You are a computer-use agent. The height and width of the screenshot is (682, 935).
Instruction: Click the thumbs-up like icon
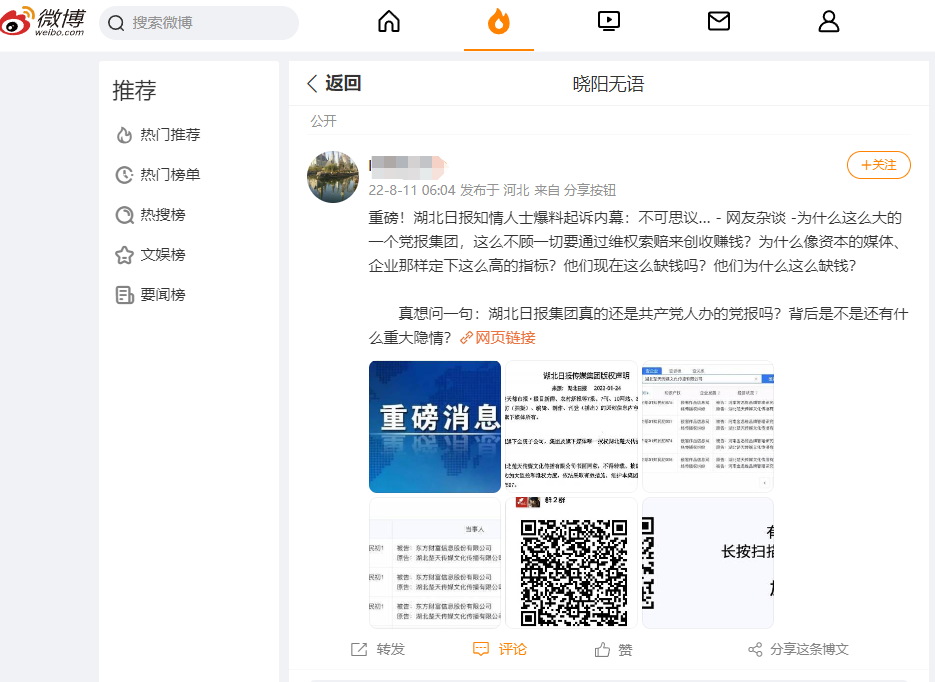click(602, 649)
